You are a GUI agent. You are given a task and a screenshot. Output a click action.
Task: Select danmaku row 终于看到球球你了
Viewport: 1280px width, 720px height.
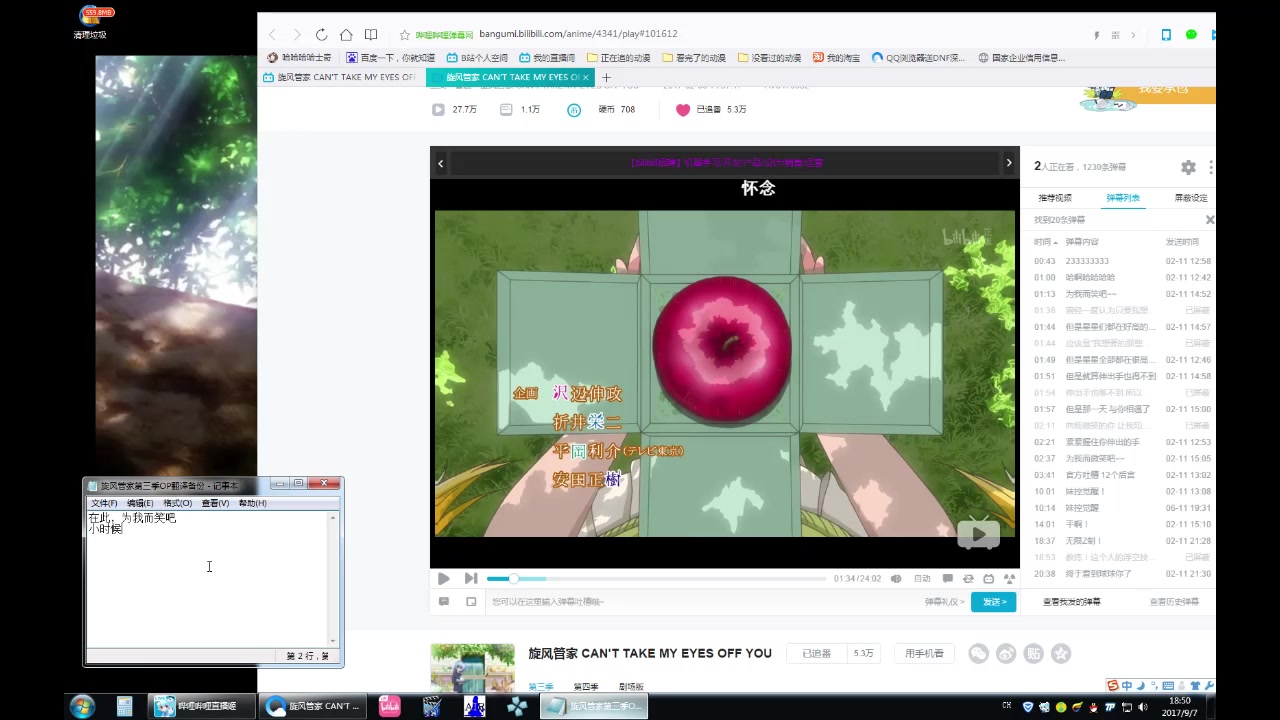[x=1120, y=574]
